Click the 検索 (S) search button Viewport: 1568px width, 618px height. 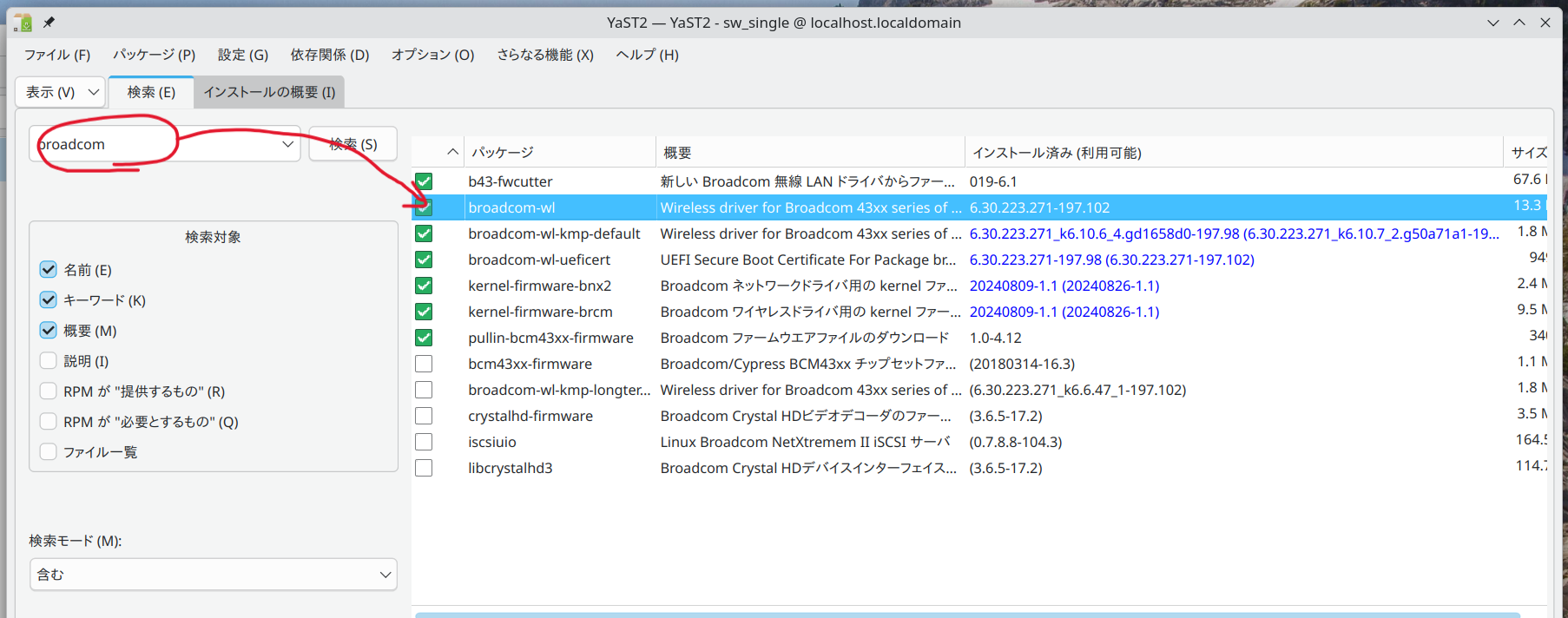click(353, 144)
